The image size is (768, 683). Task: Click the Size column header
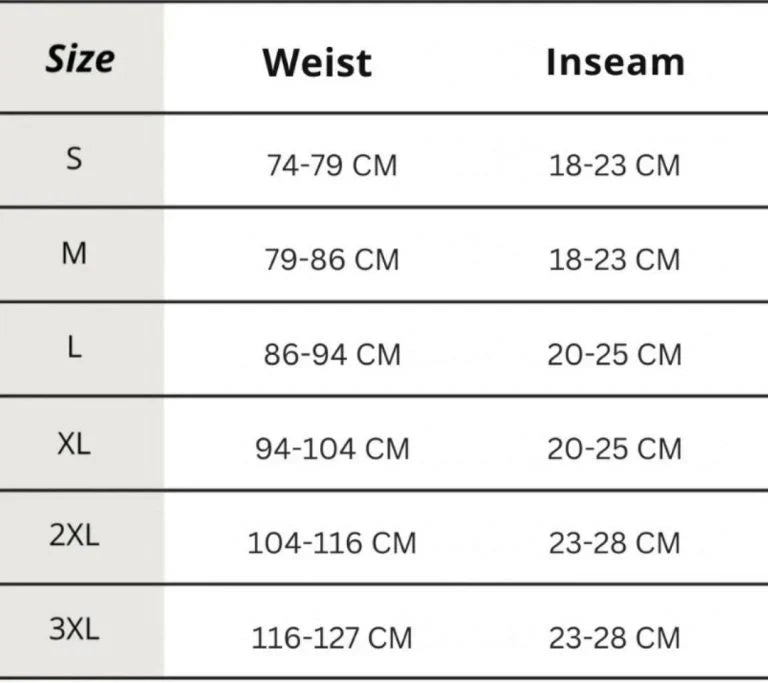(x=80, y=60)
